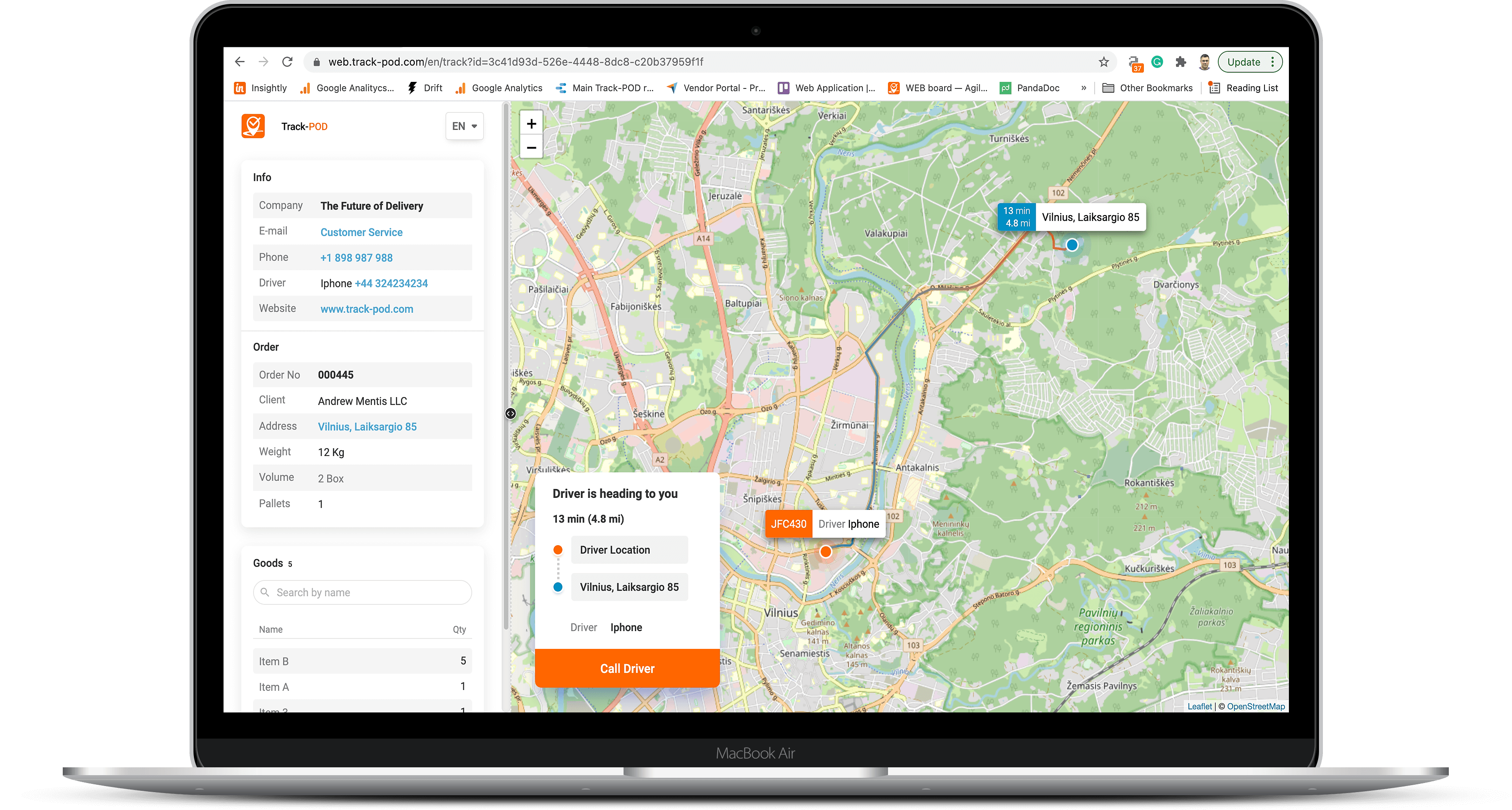Open the Reading List

[1243, 88]
